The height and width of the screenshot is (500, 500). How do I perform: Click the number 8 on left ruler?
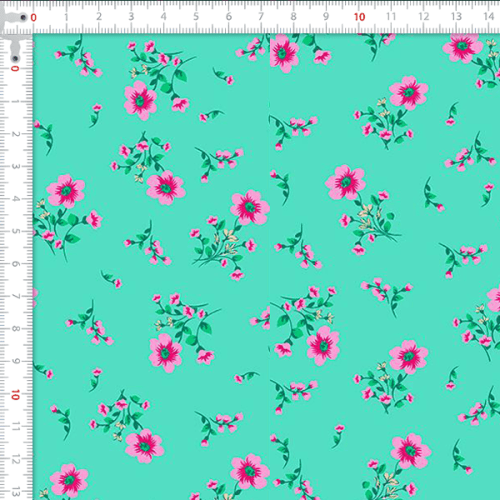15,329
